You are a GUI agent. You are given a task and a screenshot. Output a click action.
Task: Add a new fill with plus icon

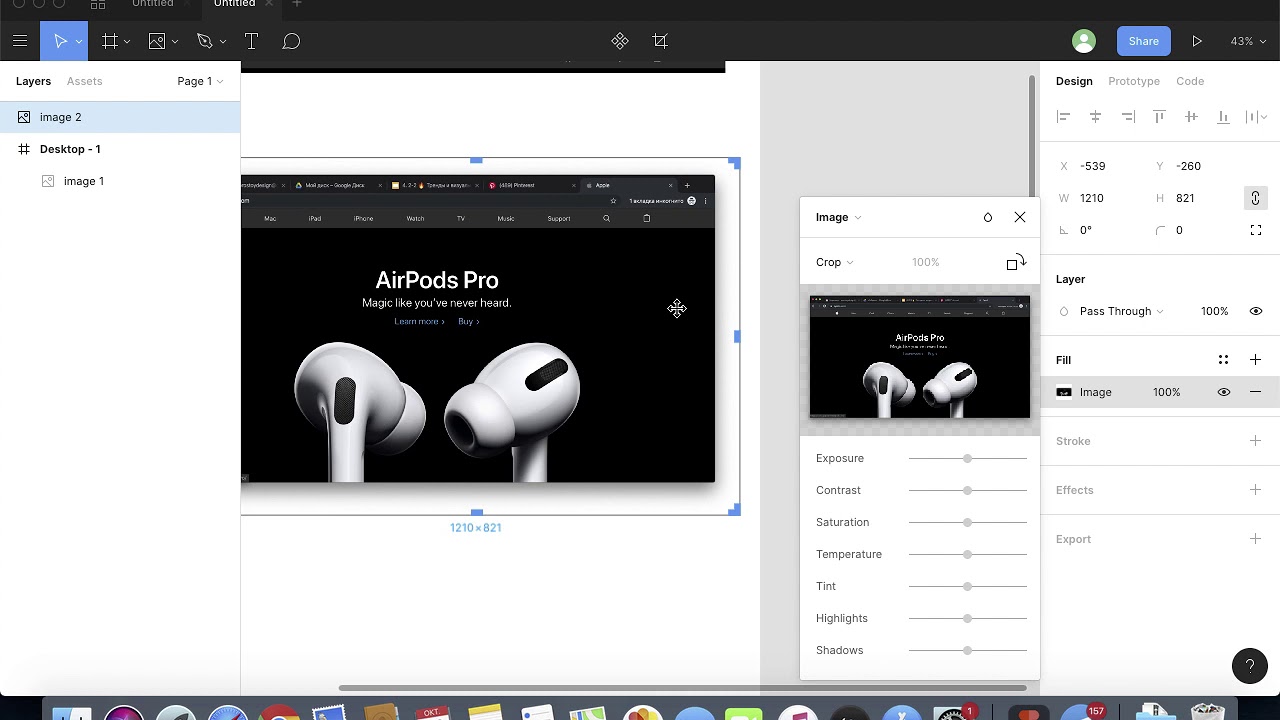(1255, 360)
